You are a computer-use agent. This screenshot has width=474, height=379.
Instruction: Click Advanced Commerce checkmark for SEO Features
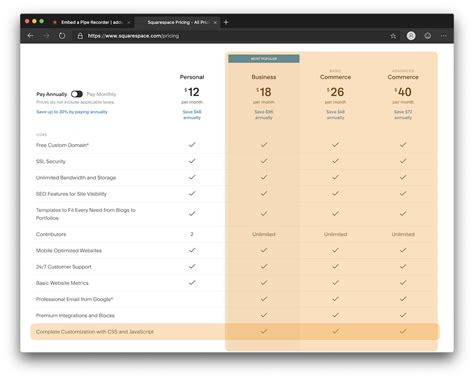(403, 193)
